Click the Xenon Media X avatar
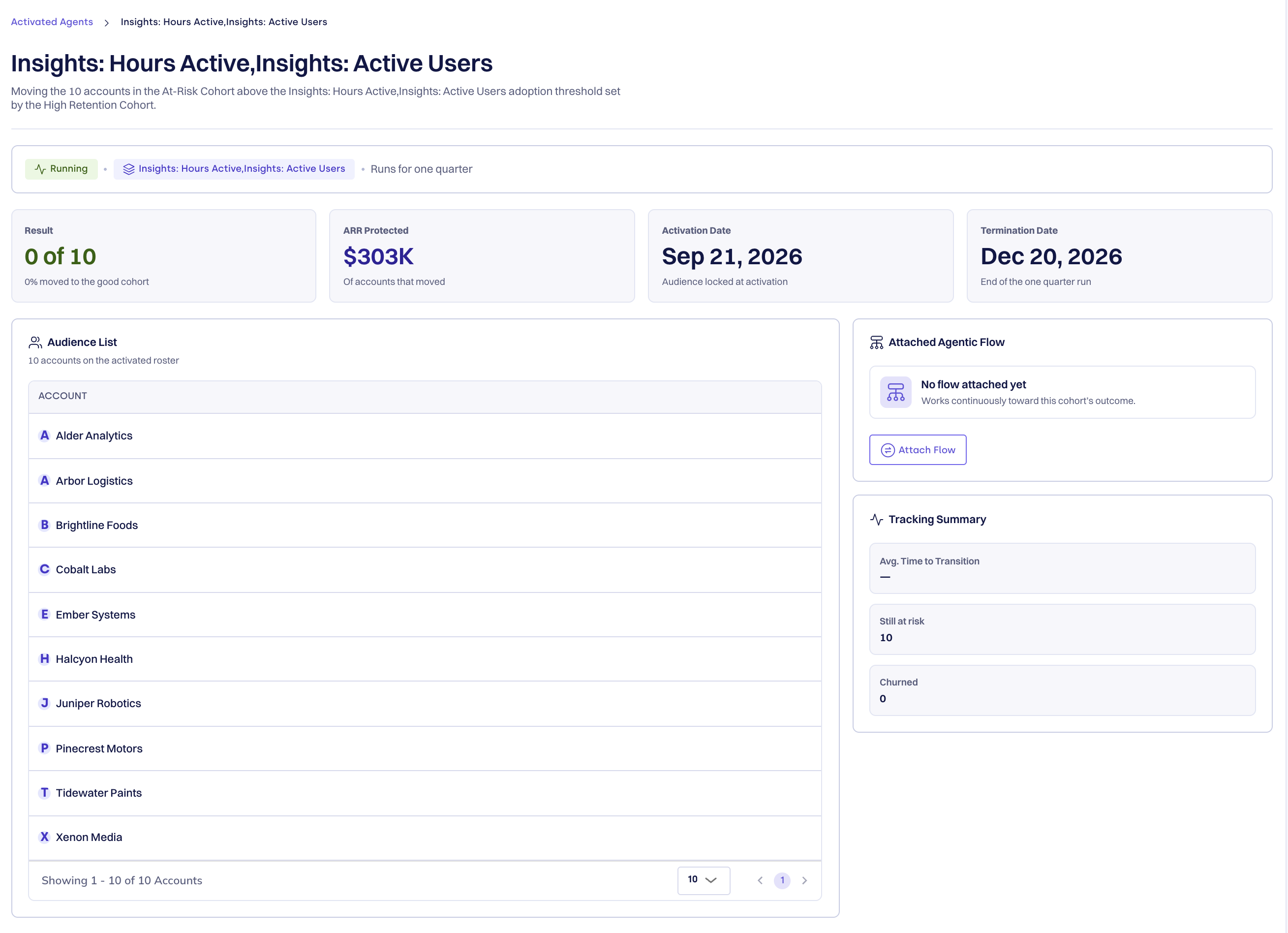 click(44, 837)
